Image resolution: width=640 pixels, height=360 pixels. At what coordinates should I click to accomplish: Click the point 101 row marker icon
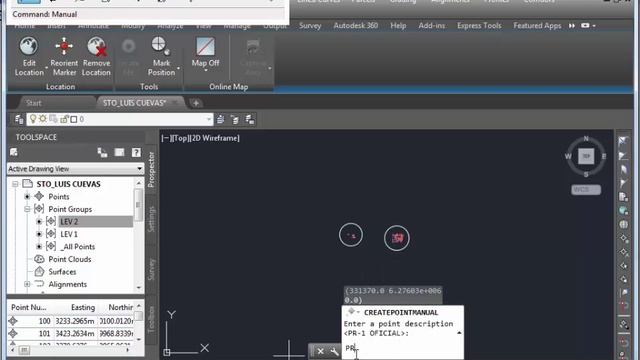[x=13, y=334]
